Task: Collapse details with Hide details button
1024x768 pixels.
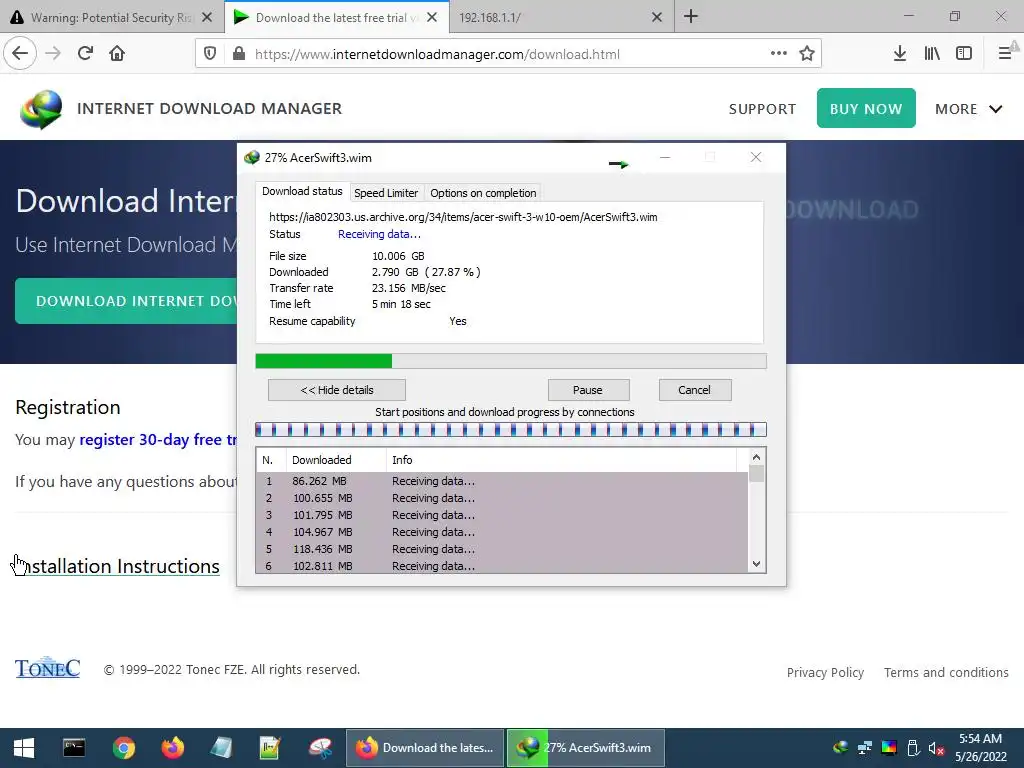Action: (x=336, y=390)
